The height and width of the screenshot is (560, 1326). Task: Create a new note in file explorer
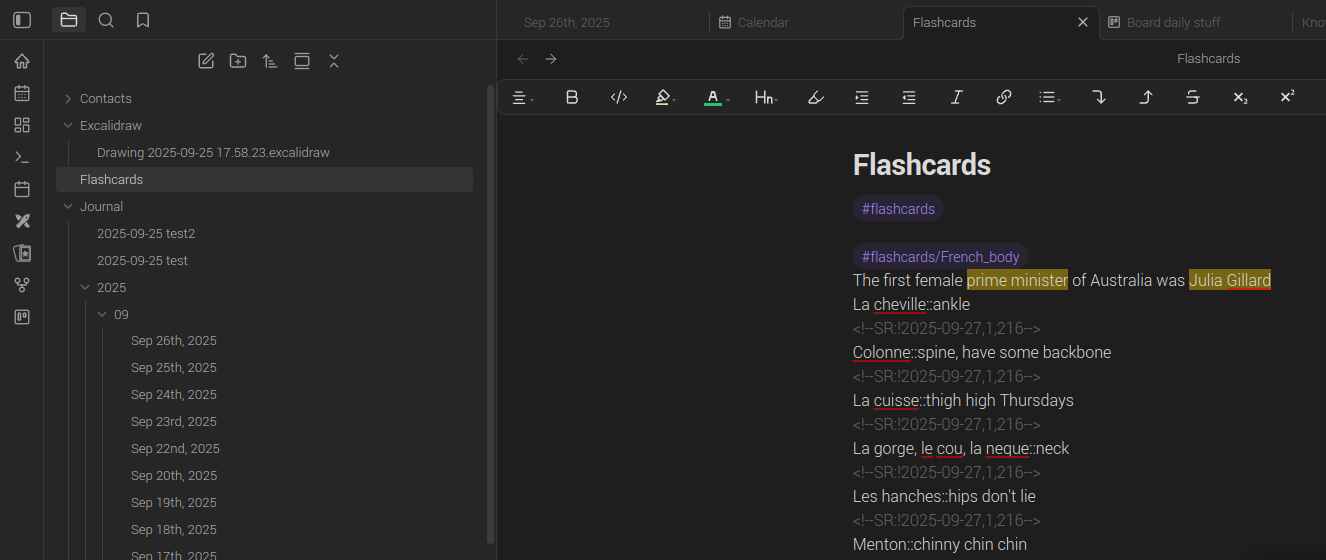[x=206, y=61]
